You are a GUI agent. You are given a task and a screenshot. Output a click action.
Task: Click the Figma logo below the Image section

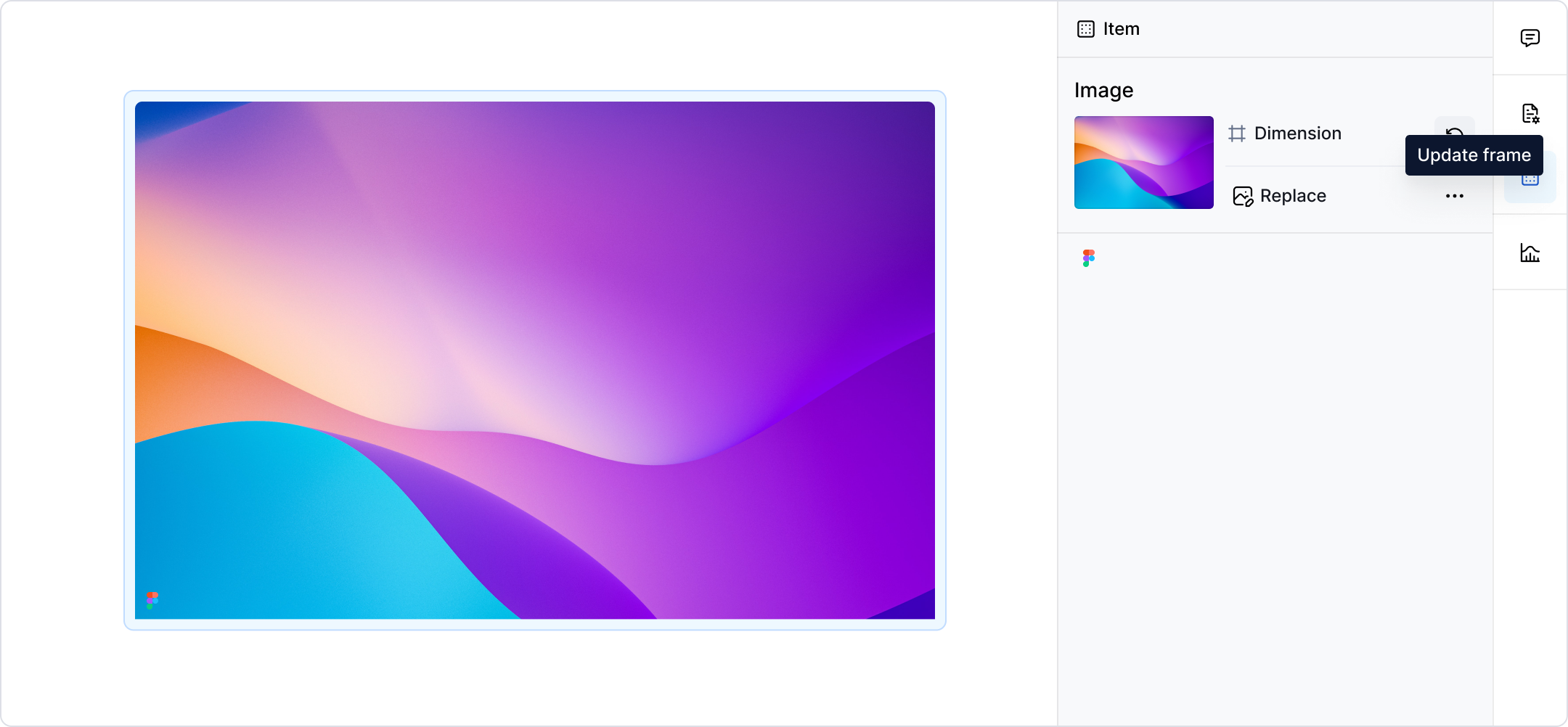[x=1089, y=258]
